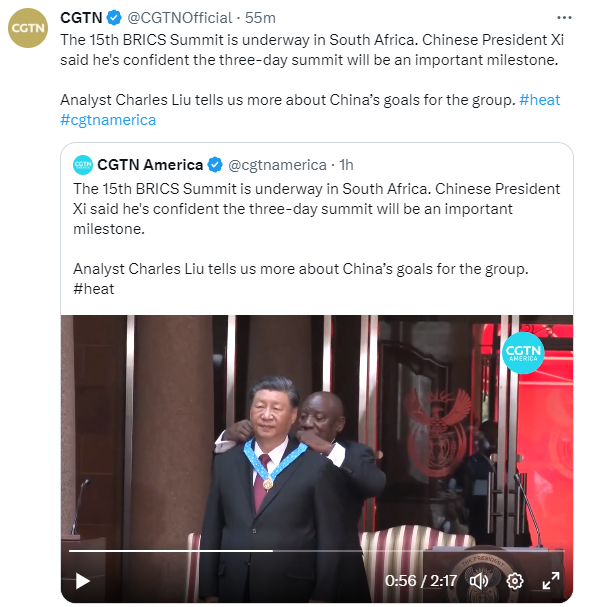The height and width of the screenshot is (607, 590).
Task: Click the CGTN verified badge
Action: click(x=114, y=18)
